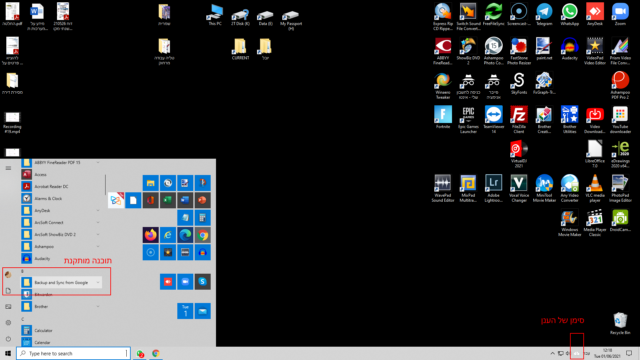Viewport: 640px width, 360px height.
Task: Open Alarms & Clock from app list
Action: pyautogui.click(x=61, y=198)
